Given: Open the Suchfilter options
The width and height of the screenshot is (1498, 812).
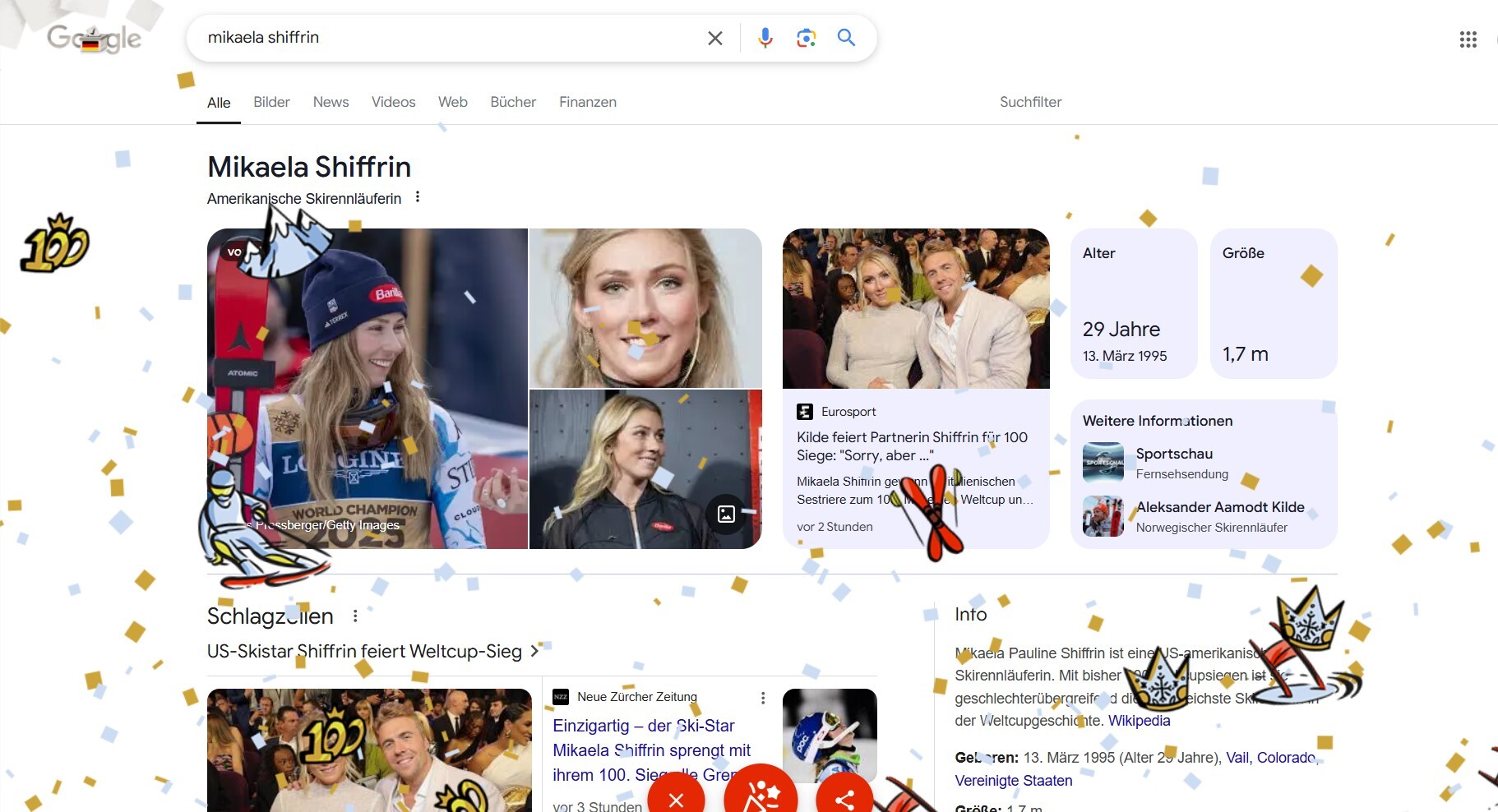Looking at the screenshot, I should [x=1030, y=102].
